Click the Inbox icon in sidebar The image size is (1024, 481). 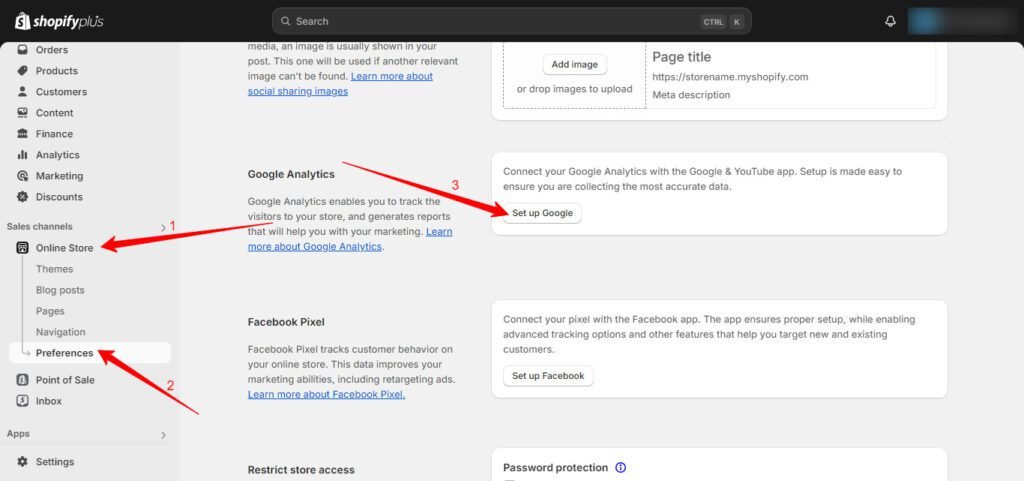pyautogui.click(x=22, y=401)
